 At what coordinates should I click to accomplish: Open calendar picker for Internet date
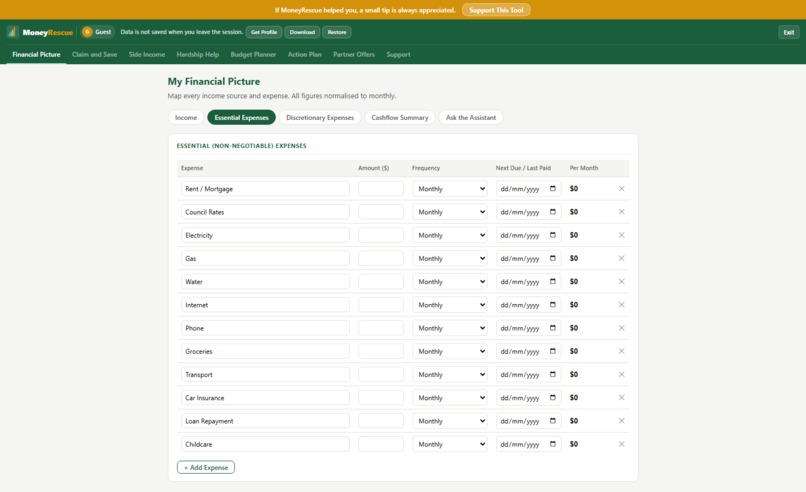coord(553,305)
